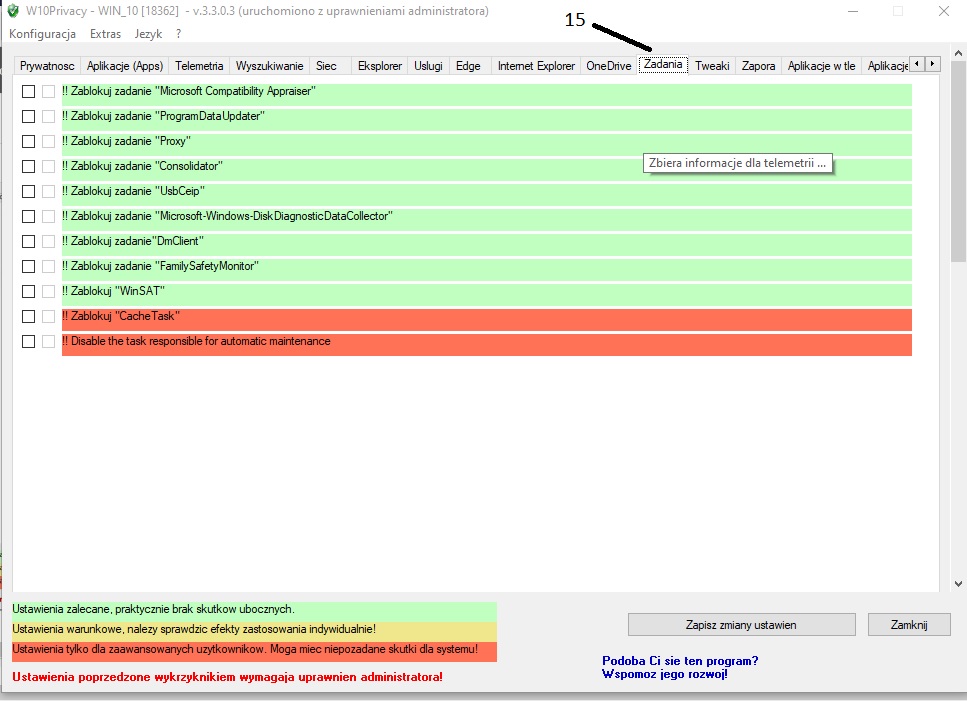Select row "Zablokuj zadanie Microsoft Compatibility Appraiser"
Viewport: 967px width, 701px height.
(487, 95)
